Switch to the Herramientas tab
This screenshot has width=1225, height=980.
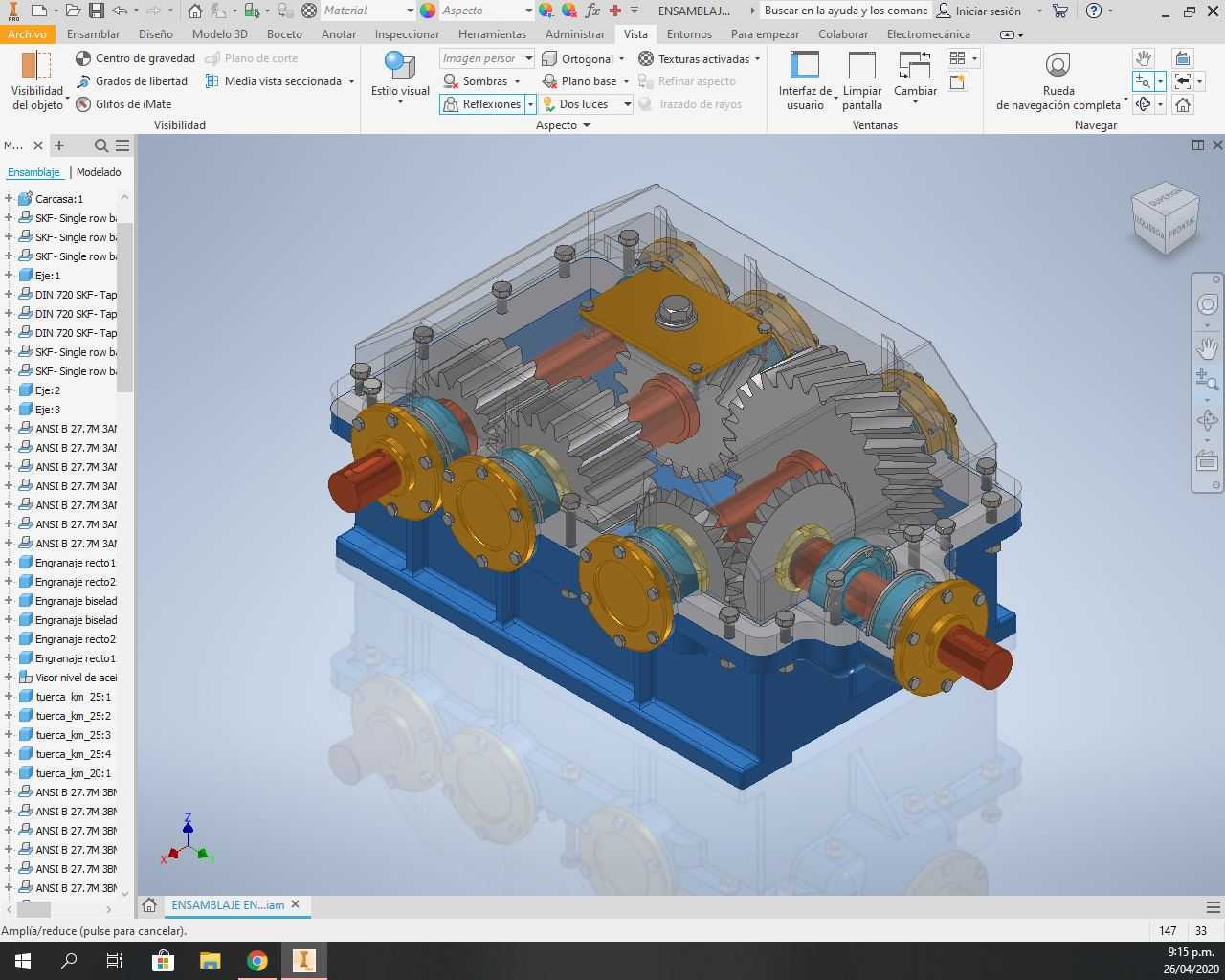pyautogui.click(x=492, y=34)
